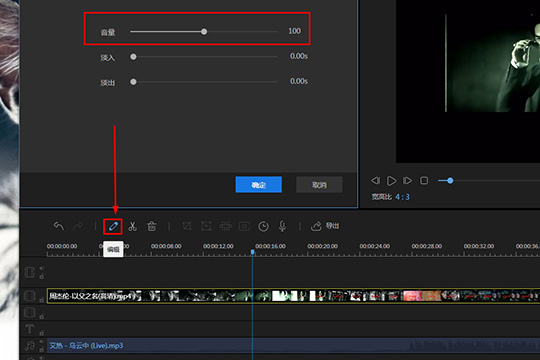Click the crop tool icon in toolbar
The height and width of the screenshot is (360, 540).
(x=187, y=226)
